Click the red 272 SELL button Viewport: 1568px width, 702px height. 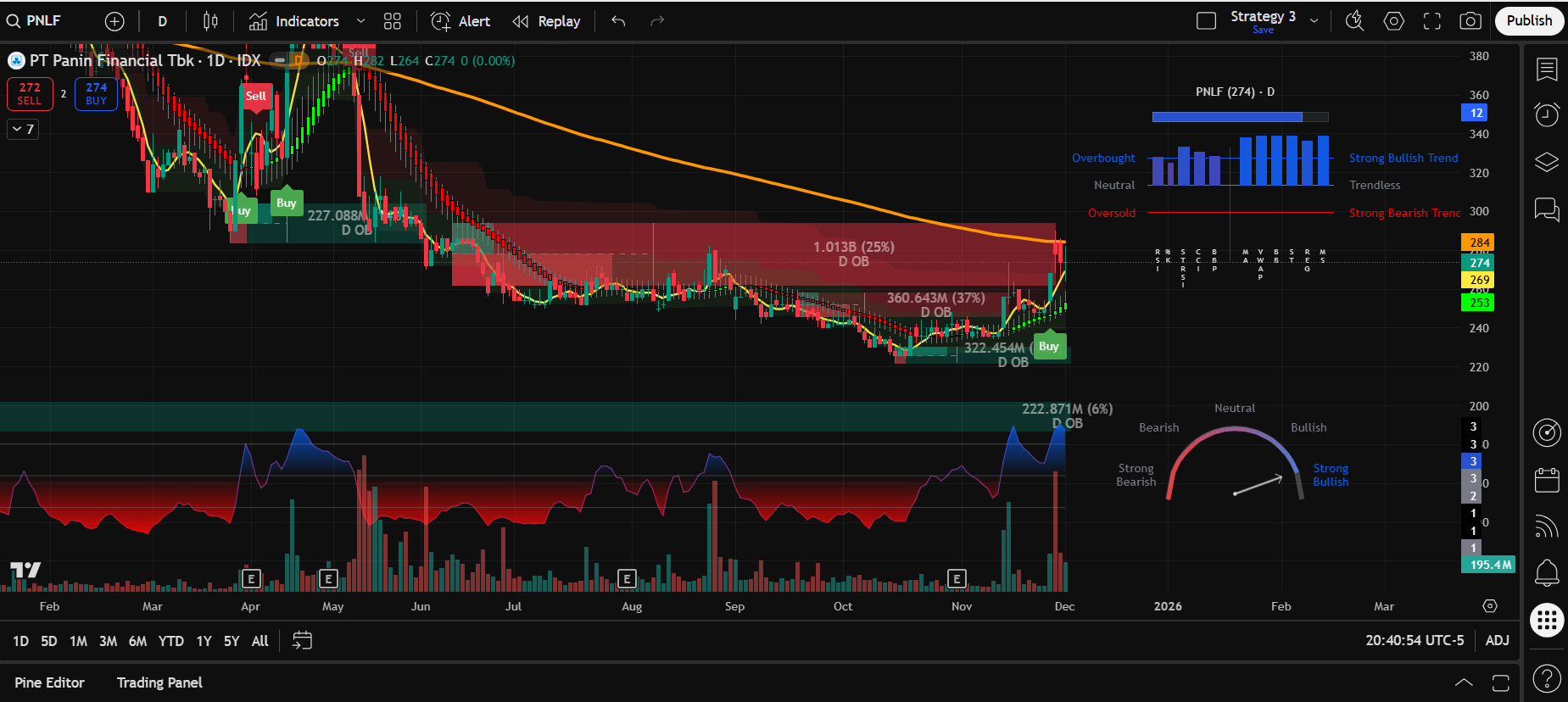[x=30, y=93]
